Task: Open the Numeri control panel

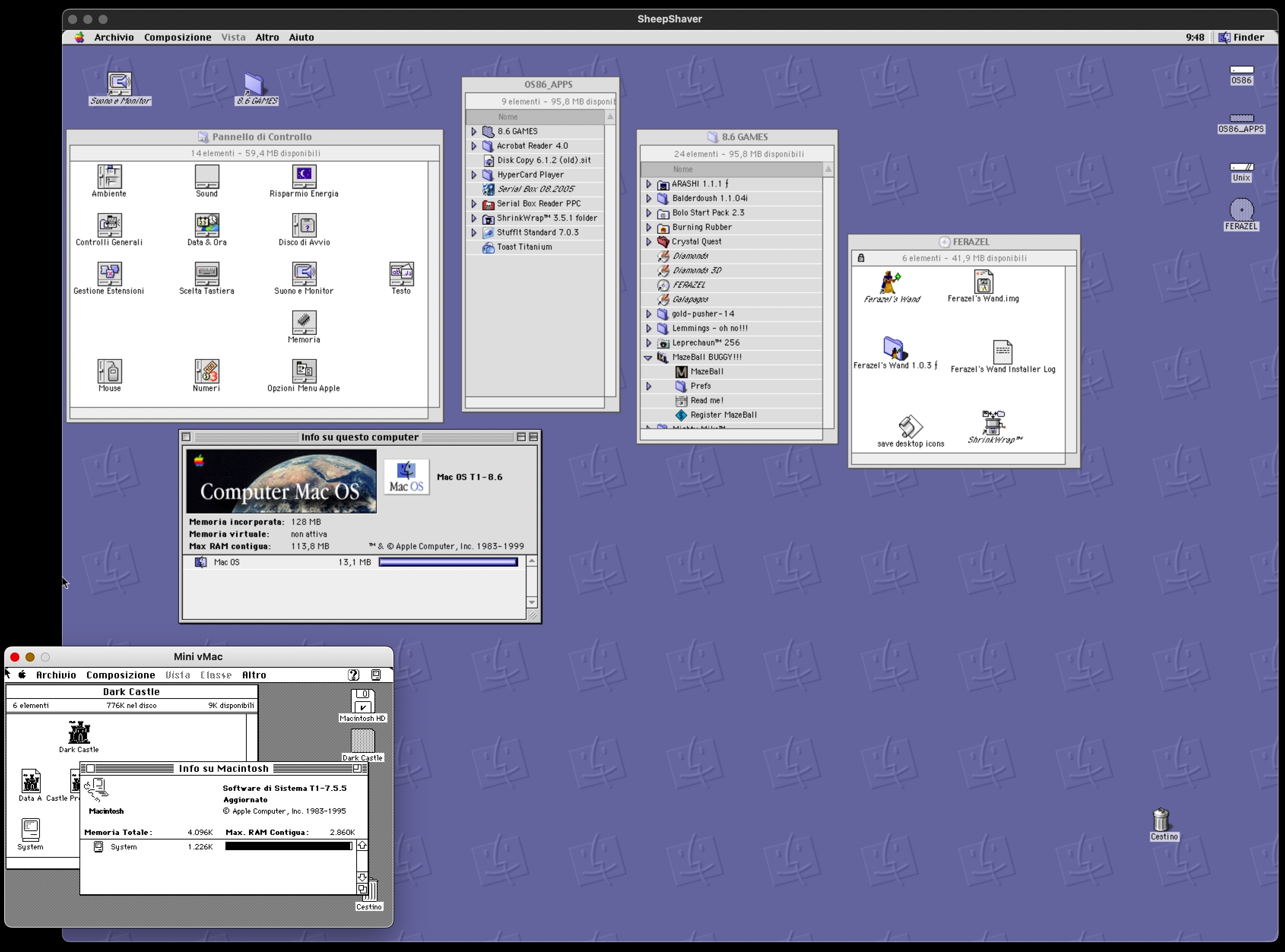Action: [207, 371]
